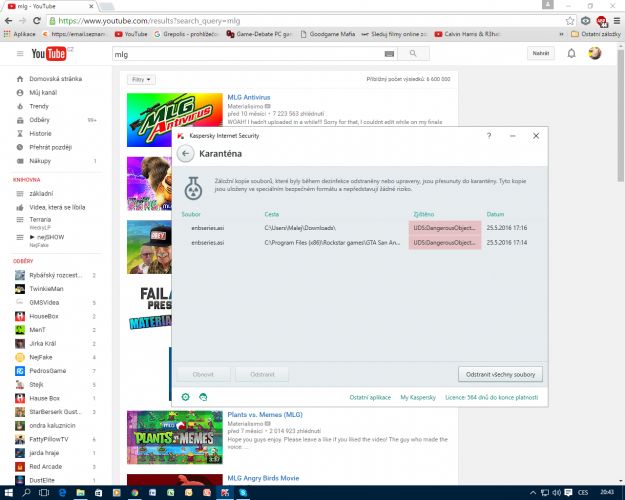
Task: Open Edge browser from taskbar
Action: point(62,493)
